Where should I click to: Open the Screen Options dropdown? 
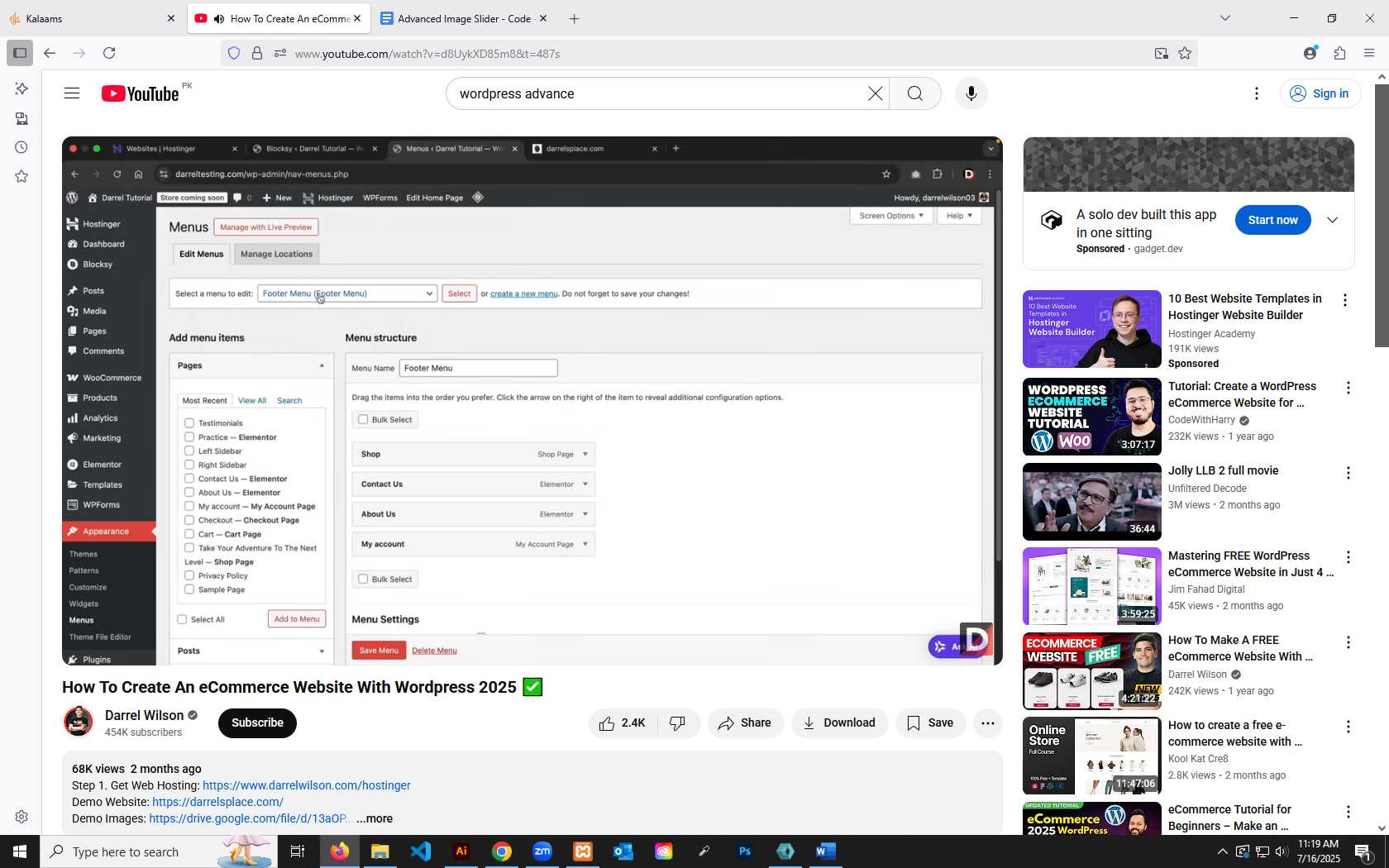[891, 216]
